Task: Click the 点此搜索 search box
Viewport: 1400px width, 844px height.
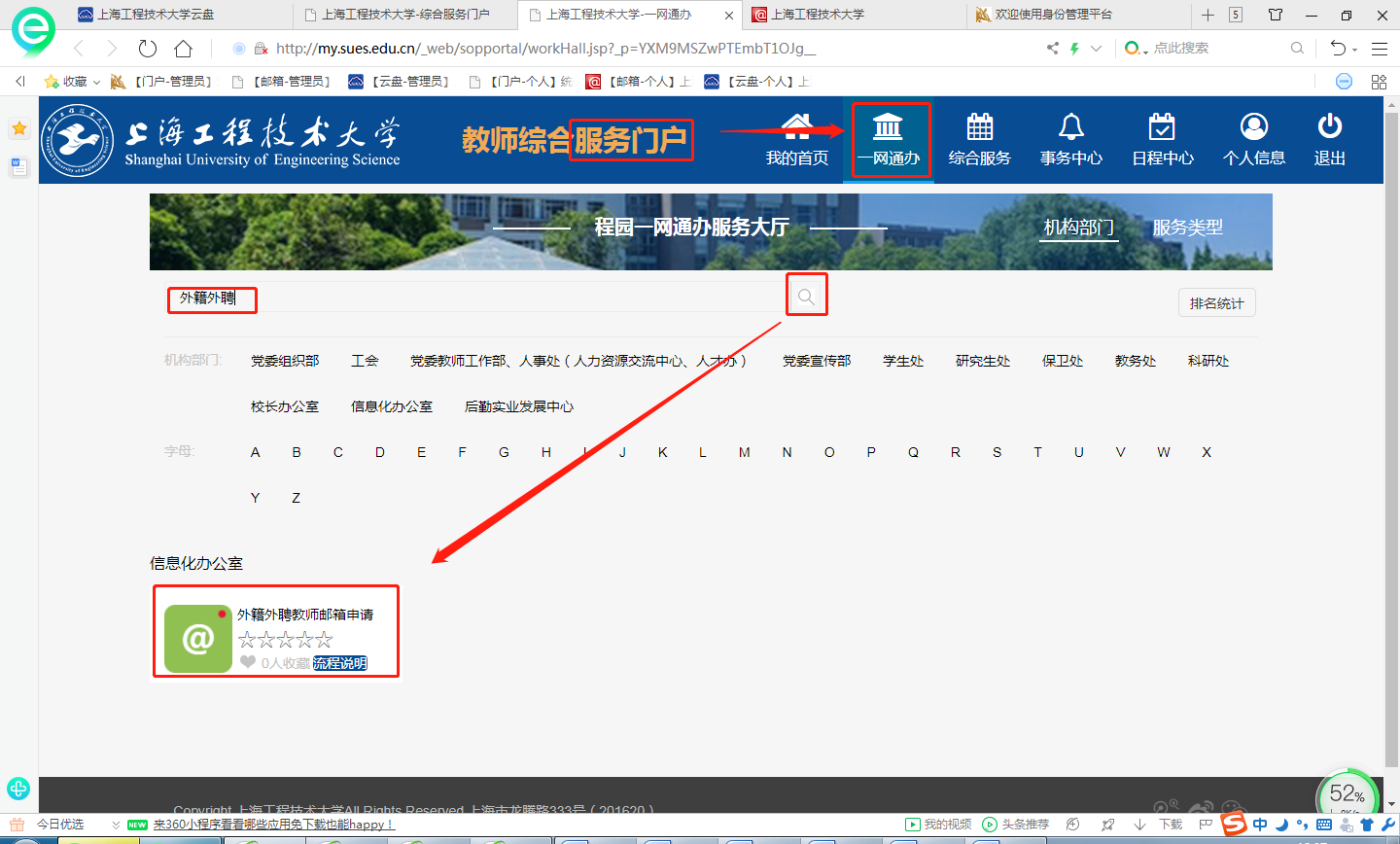Action: (x=1181, y=49)
